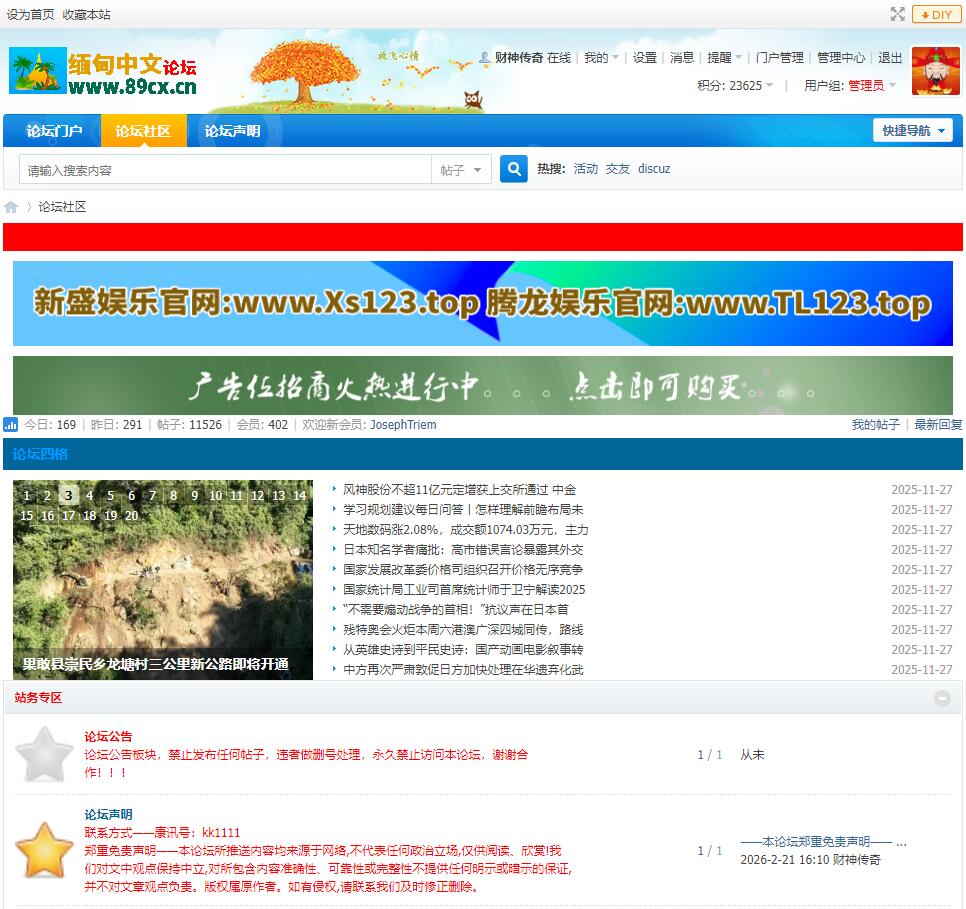Open the 新盛娱乐官网 banner ad

point(482,303)
